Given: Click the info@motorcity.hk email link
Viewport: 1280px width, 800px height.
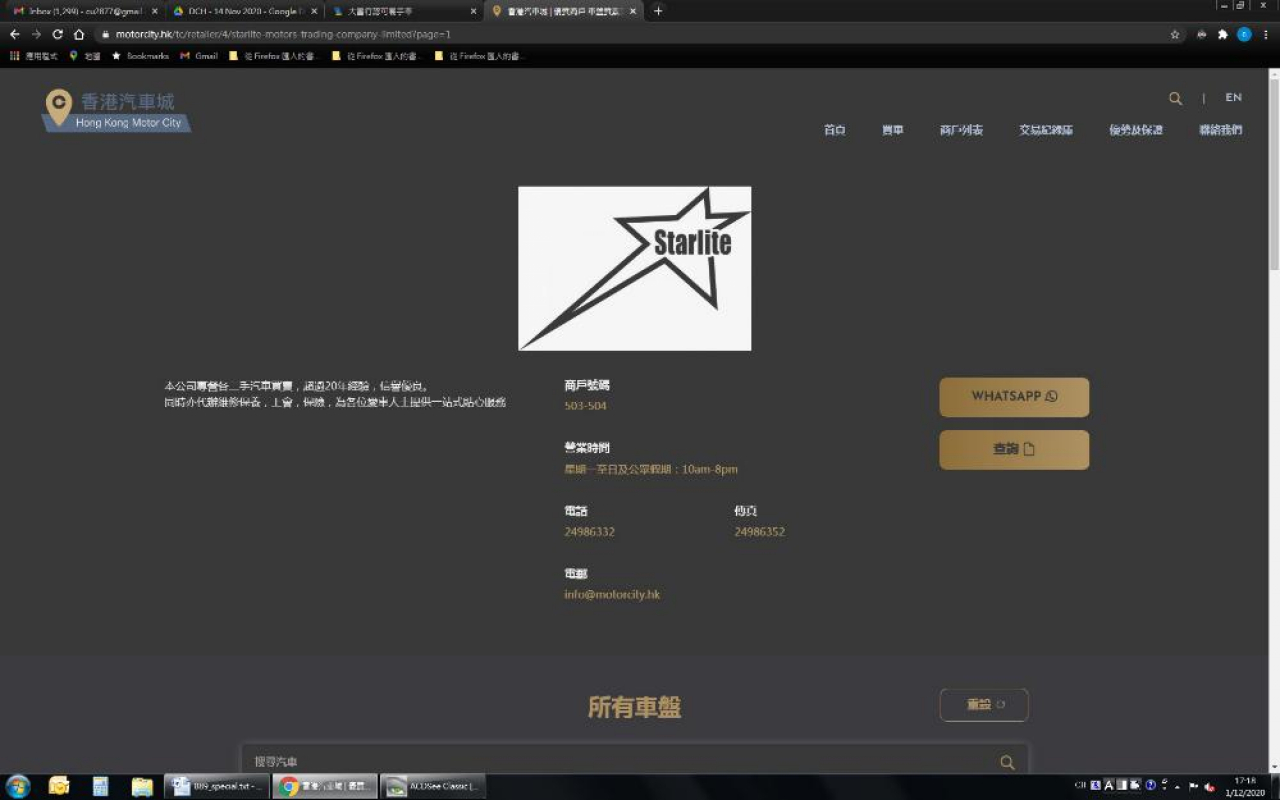Looking at the screenshot, I should (x=612, y=594).
